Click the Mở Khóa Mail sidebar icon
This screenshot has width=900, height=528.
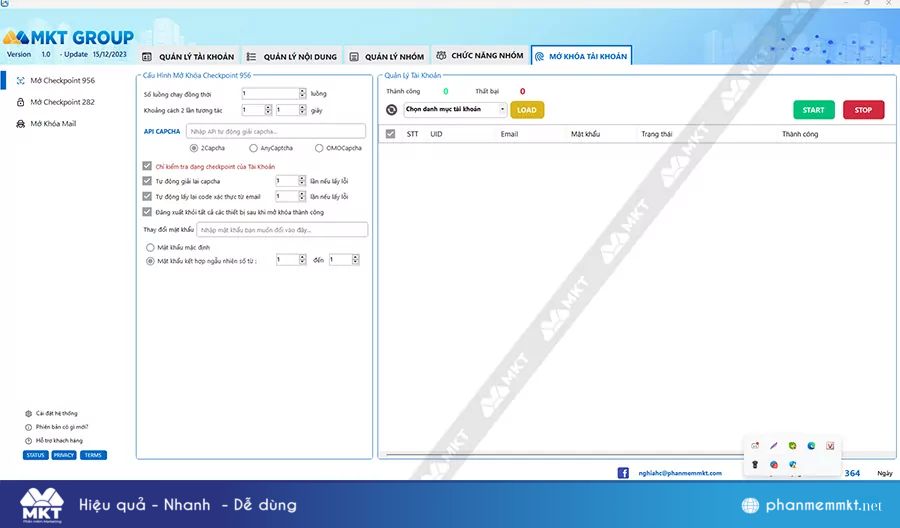(20, 124)
